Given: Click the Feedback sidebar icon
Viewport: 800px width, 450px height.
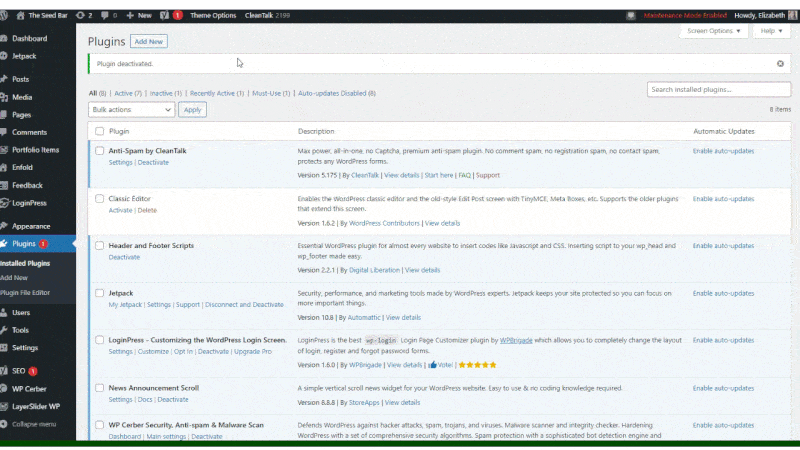Looking at the screenshot, I should pyautogui.click(x=4, y=185).
